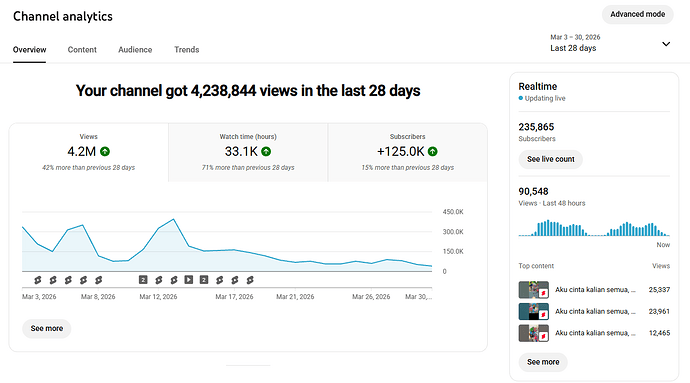The width and height of the screenshot is (690, 383).
Task: Open the date range chevron dropdown
Action: point(666,44)
